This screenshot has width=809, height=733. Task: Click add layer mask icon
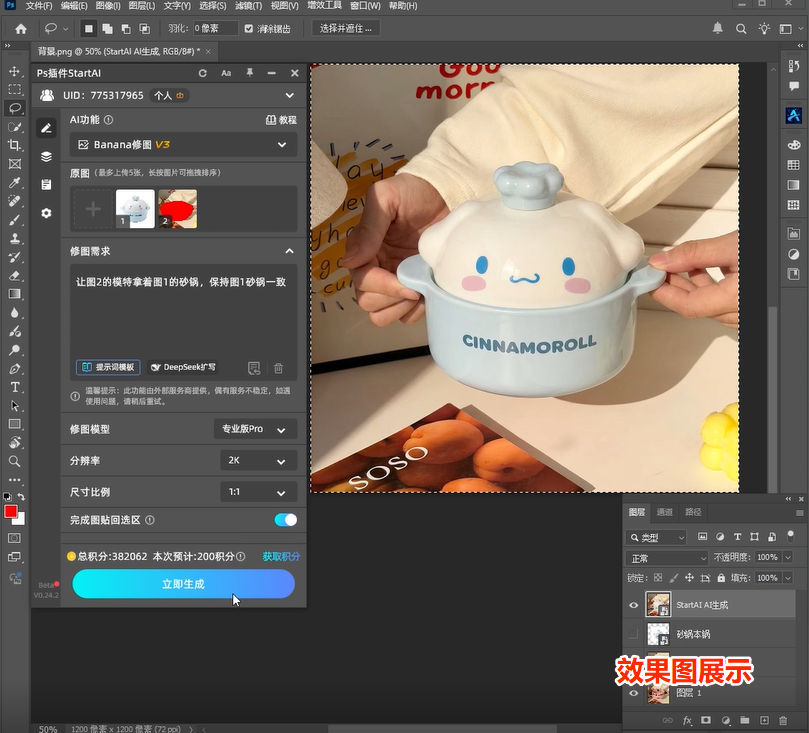(706, 720)
